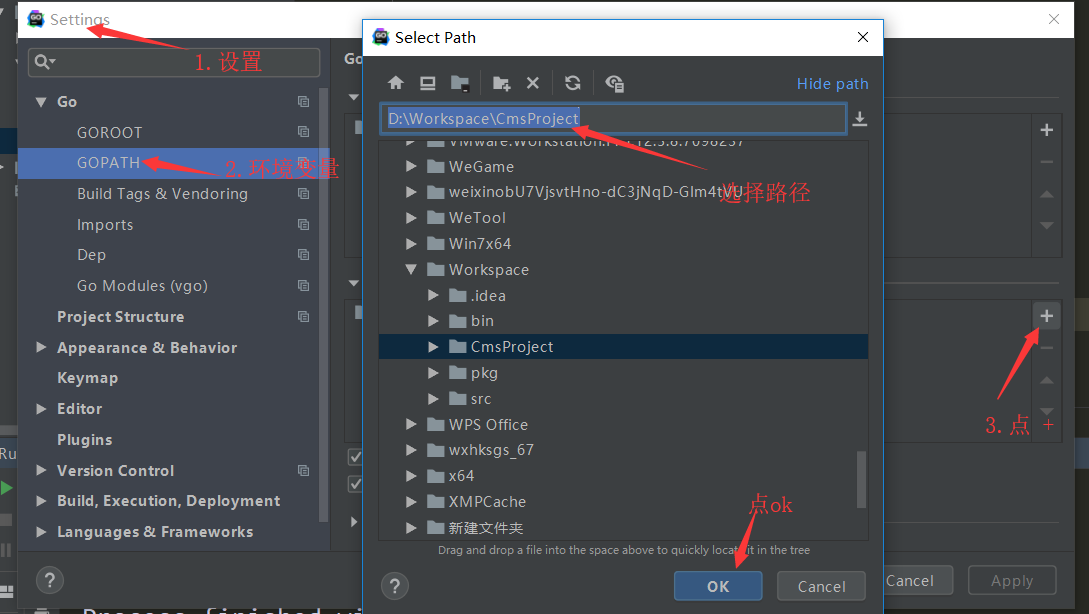This screenshot has height=614, width=1089.
Task: Show hidden files and directories icon
Action: click(x=614, y=84)
